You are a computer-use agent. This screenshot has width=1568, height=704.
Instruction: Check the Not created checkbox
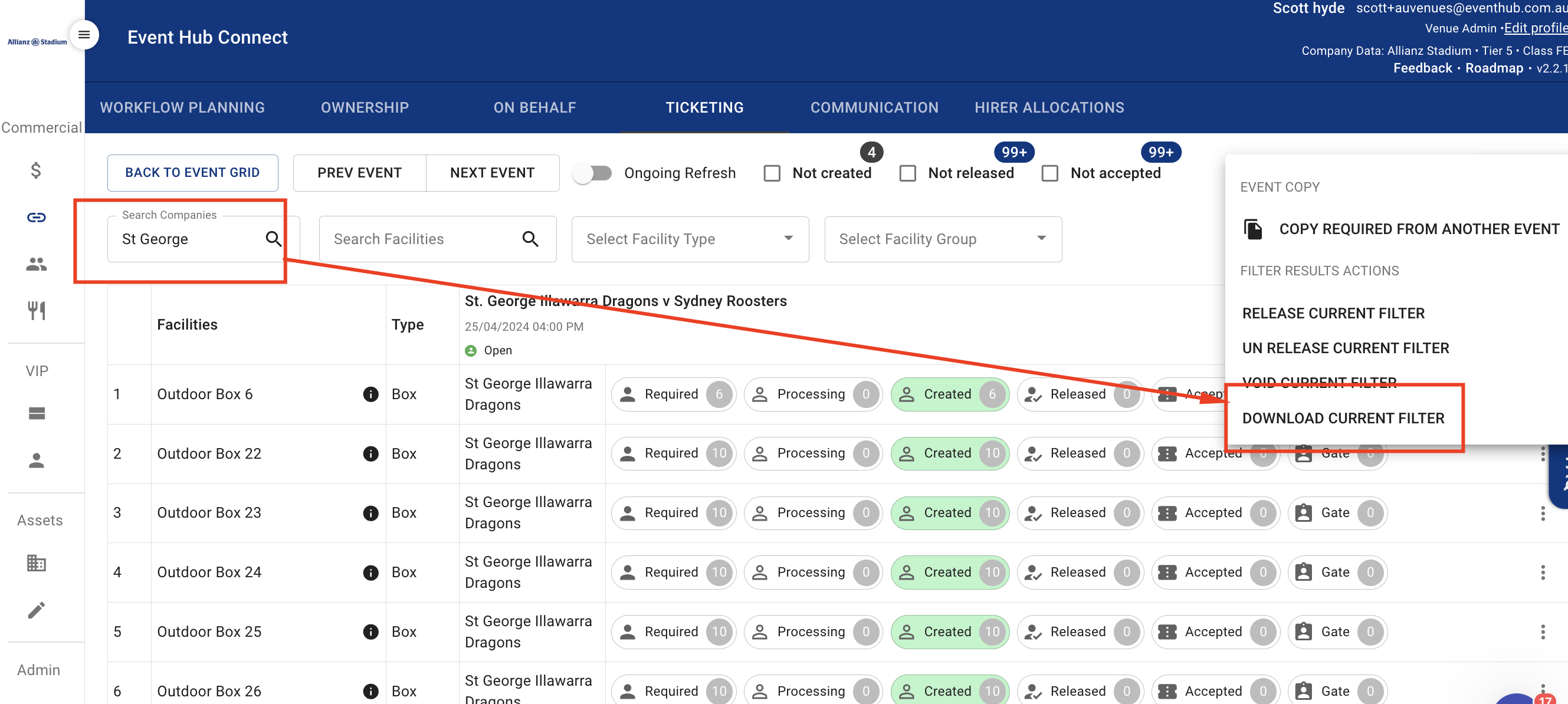click(772, 173)
